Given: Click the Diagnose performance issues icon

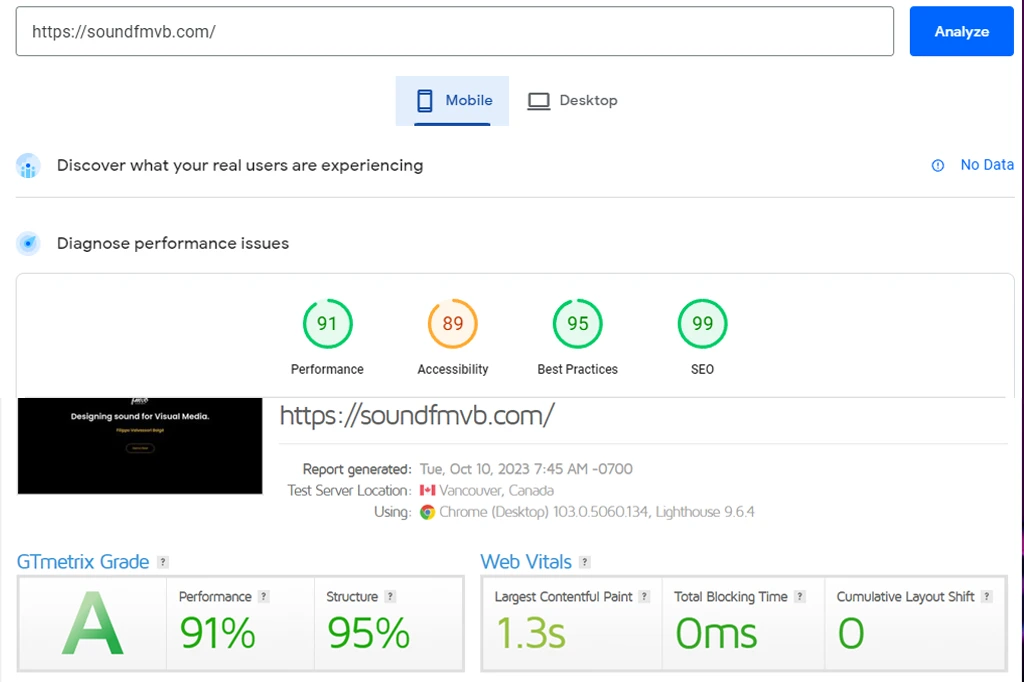Looking at the screenshot, I should tap(28, 243).
